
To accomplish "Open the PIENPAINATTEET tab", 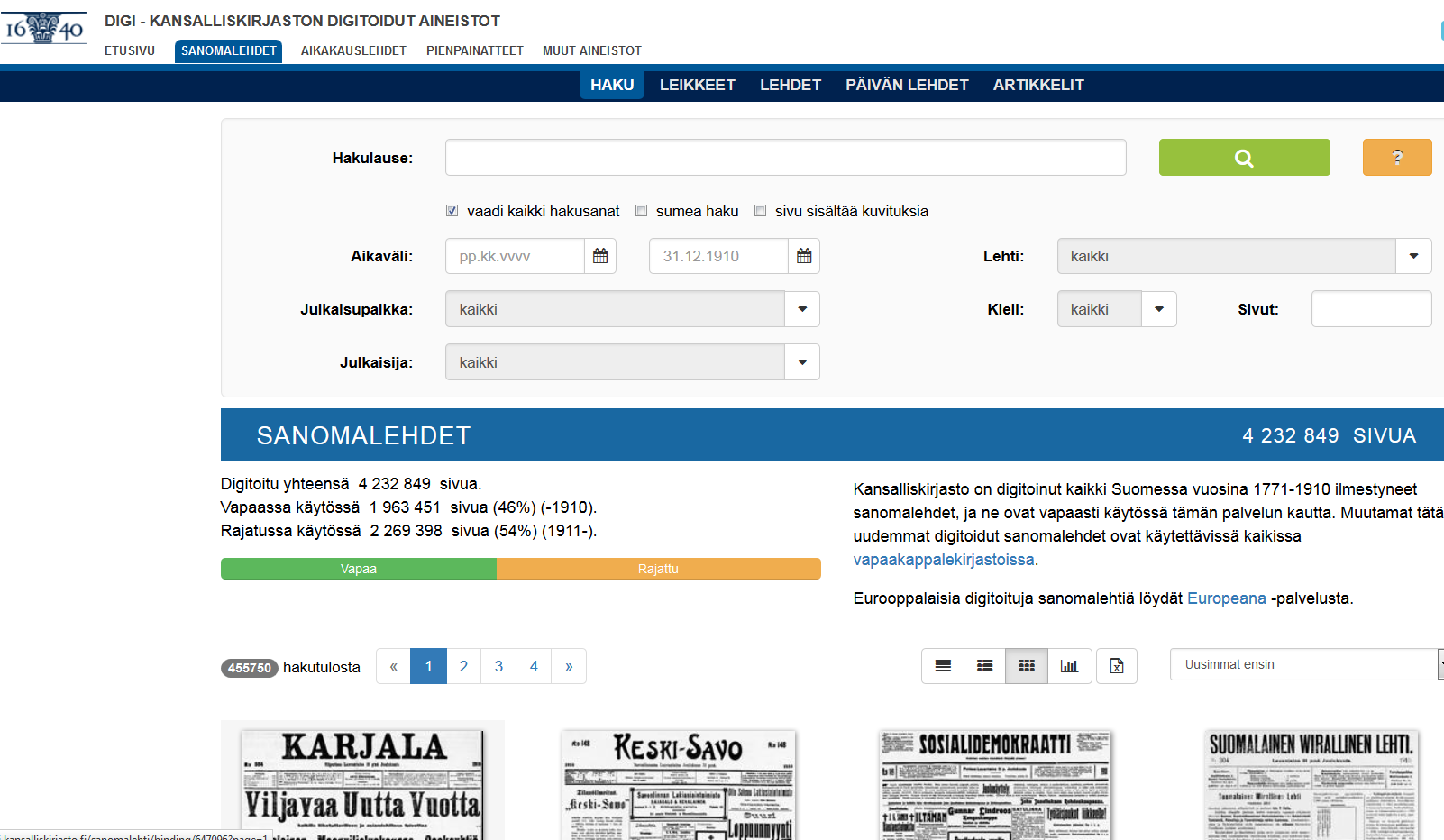I will [x=475, y=50].
